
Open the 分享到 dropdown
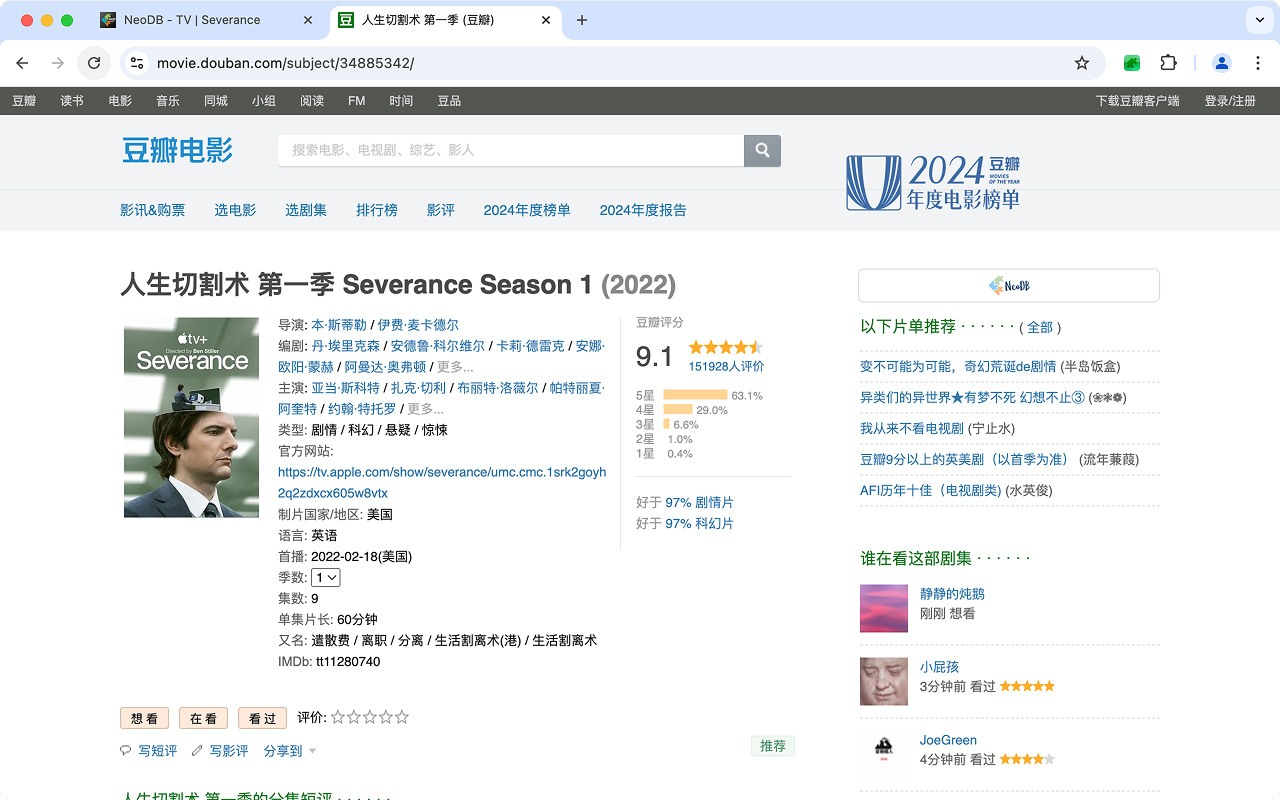(x=290, y=751)
